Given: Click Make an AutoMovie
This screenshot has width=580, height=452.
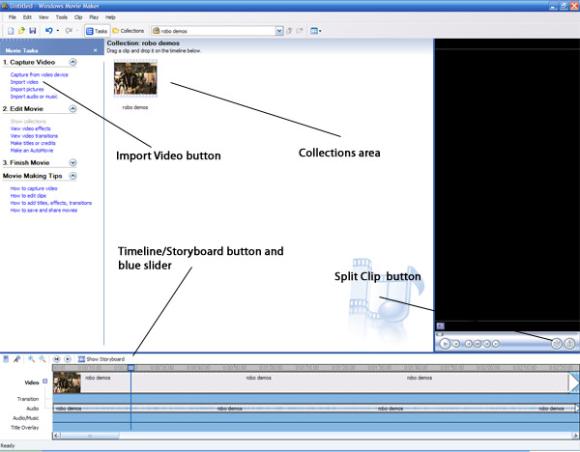Looking at the screenshot, I should point(32,151).
